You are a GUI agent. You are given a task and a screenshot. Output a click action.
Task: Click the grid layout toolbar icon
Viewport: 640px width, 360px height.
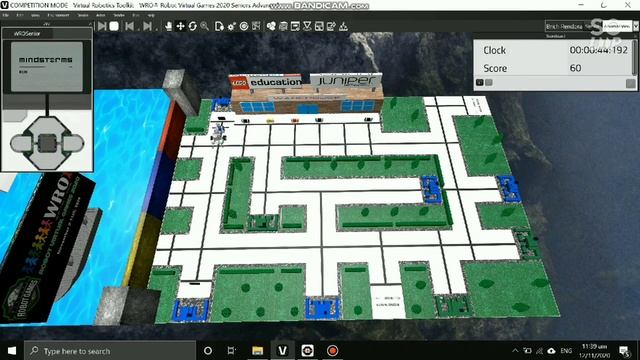point(256,26)
